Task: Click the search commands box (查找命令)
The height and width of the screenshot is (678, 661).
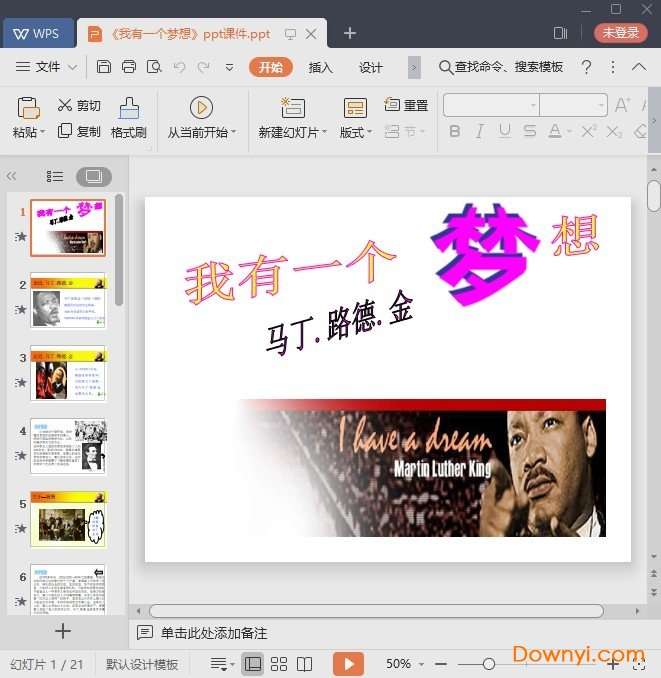Action: pos(501,67)
